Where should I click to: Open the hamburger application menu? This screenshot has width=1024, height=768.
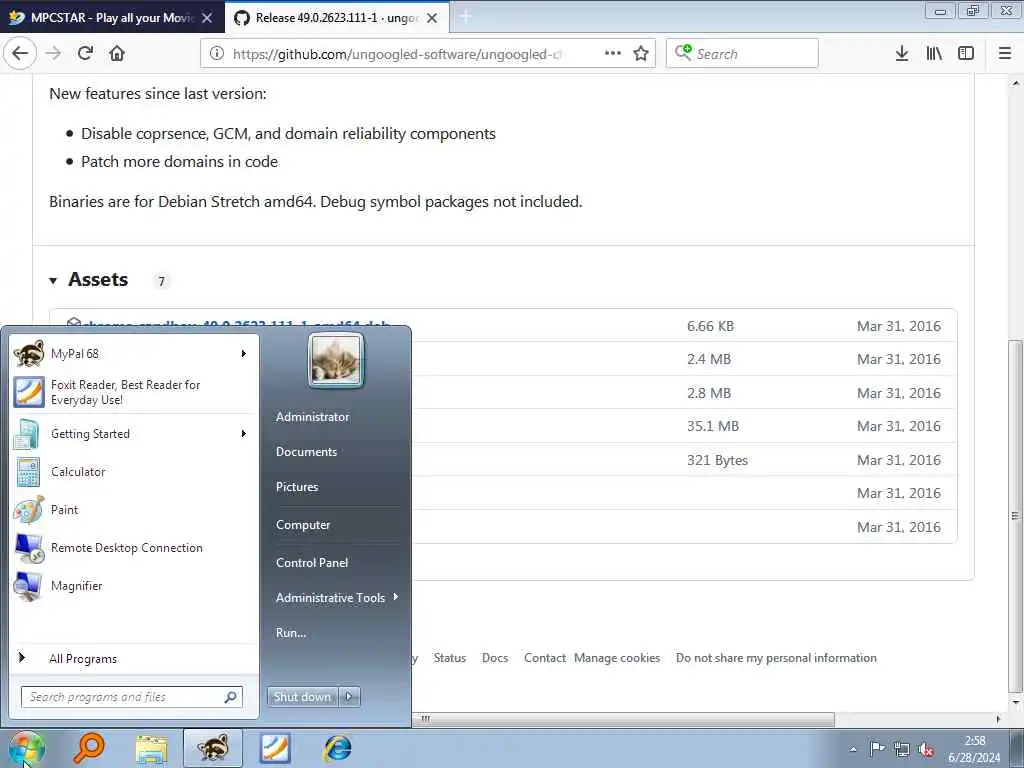(1005, 54)
